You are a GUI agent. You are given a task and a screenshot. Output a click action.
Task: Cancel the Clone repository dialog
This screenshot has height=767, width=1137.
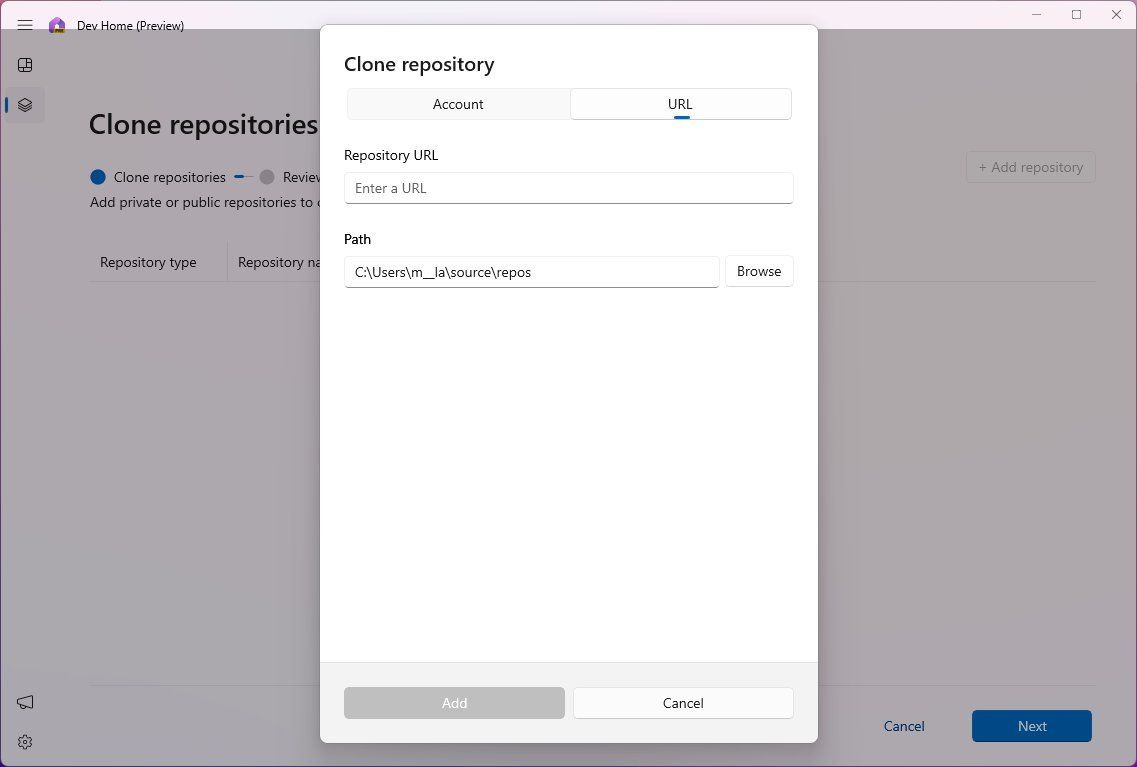682,703
